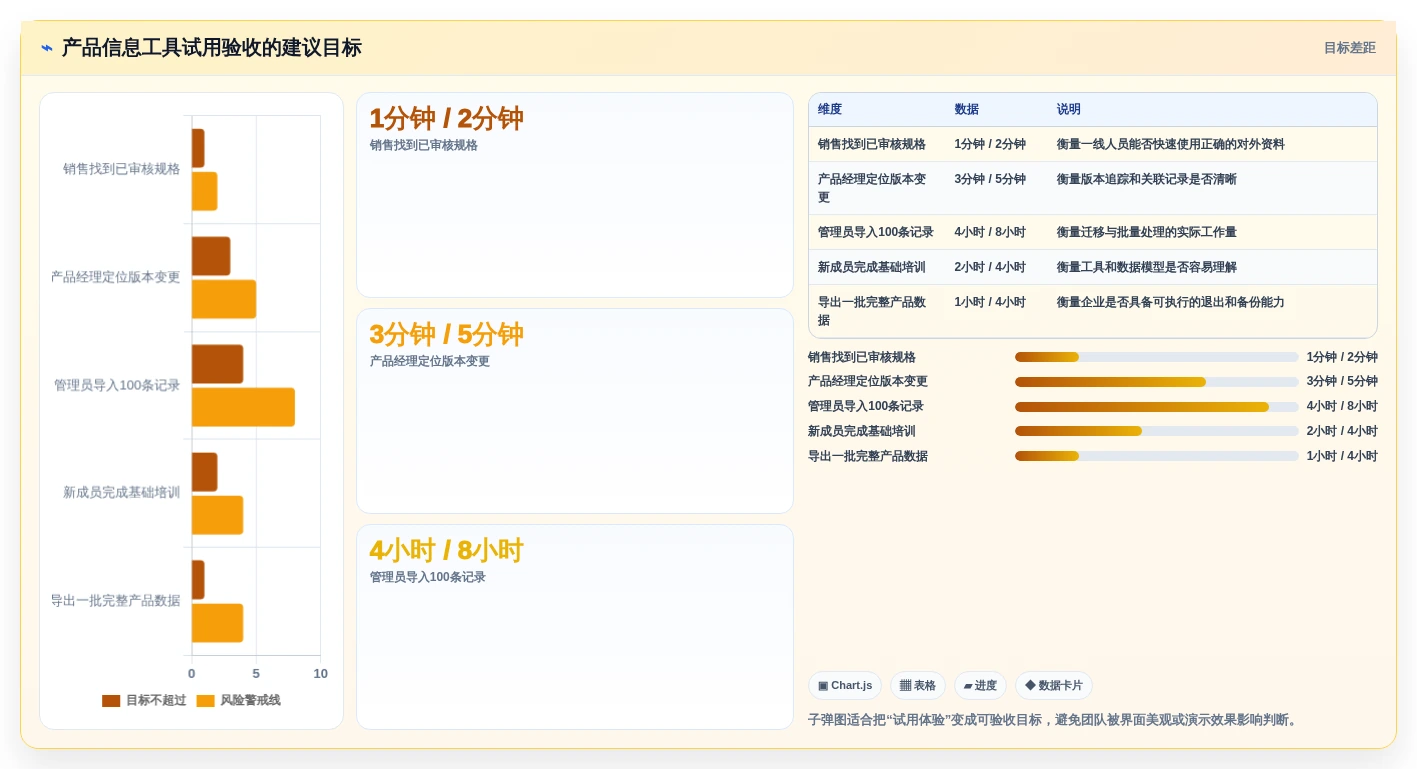
Task: Click progress value 4小时 / 8小时 at right
Action: (1342, 407)
